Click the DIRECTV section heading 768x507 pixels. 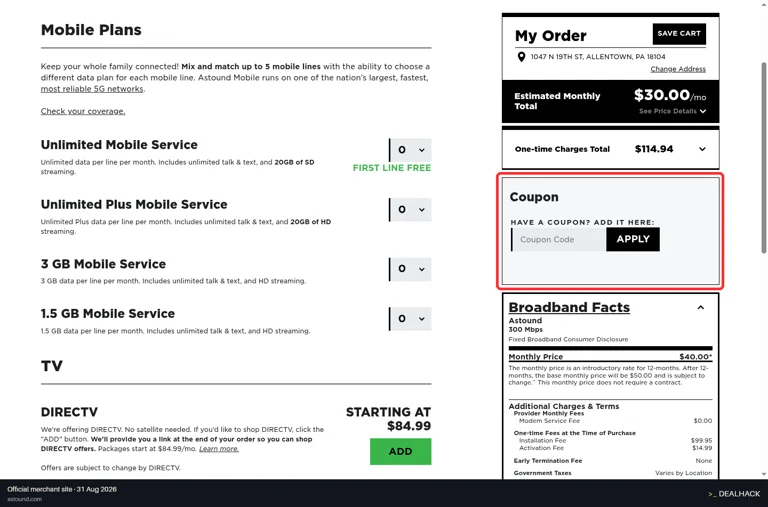point(70,412)
